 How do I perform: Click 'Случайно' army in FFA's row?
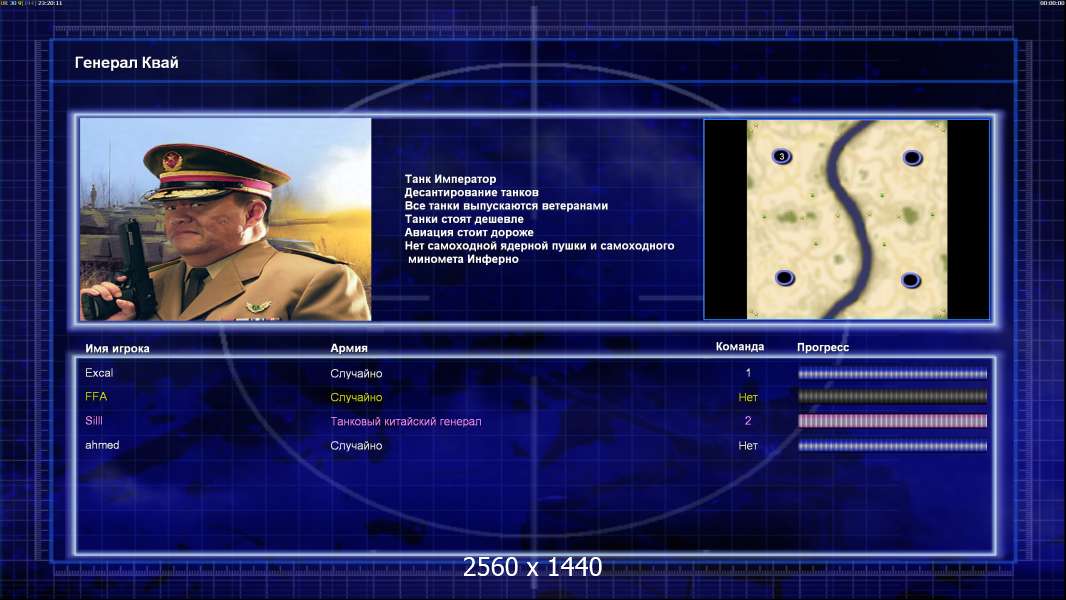coord(356,398)
